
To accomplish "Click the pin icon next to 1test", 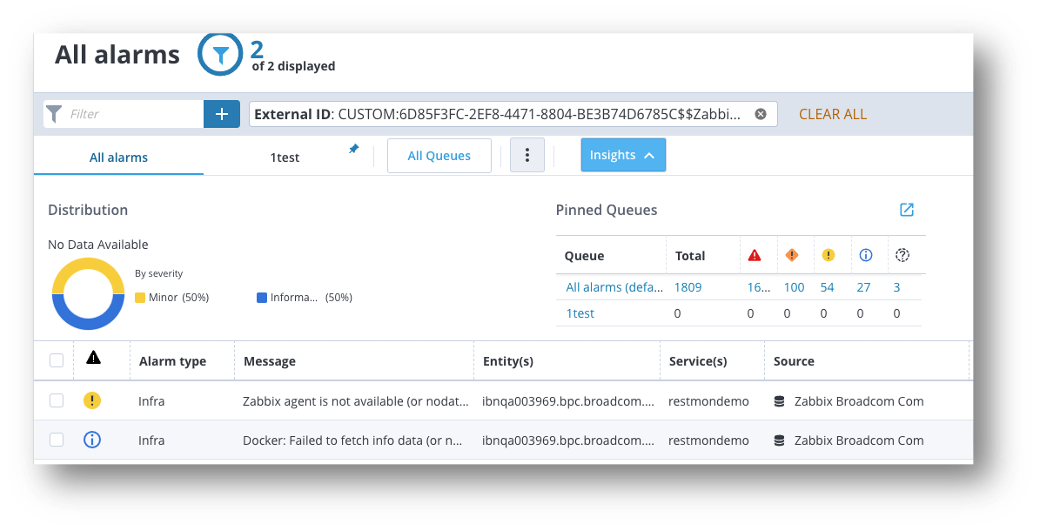I will pyautogui.click(x=354, y=148).
